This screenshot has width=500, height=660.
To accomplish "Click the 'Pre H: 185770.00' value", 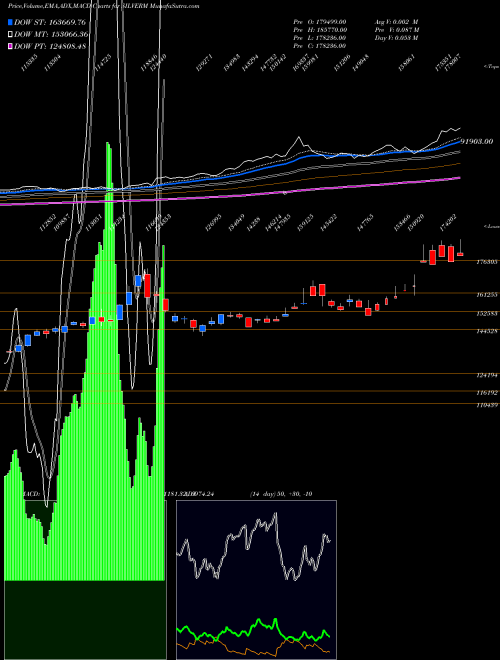I will coord(320,30).
